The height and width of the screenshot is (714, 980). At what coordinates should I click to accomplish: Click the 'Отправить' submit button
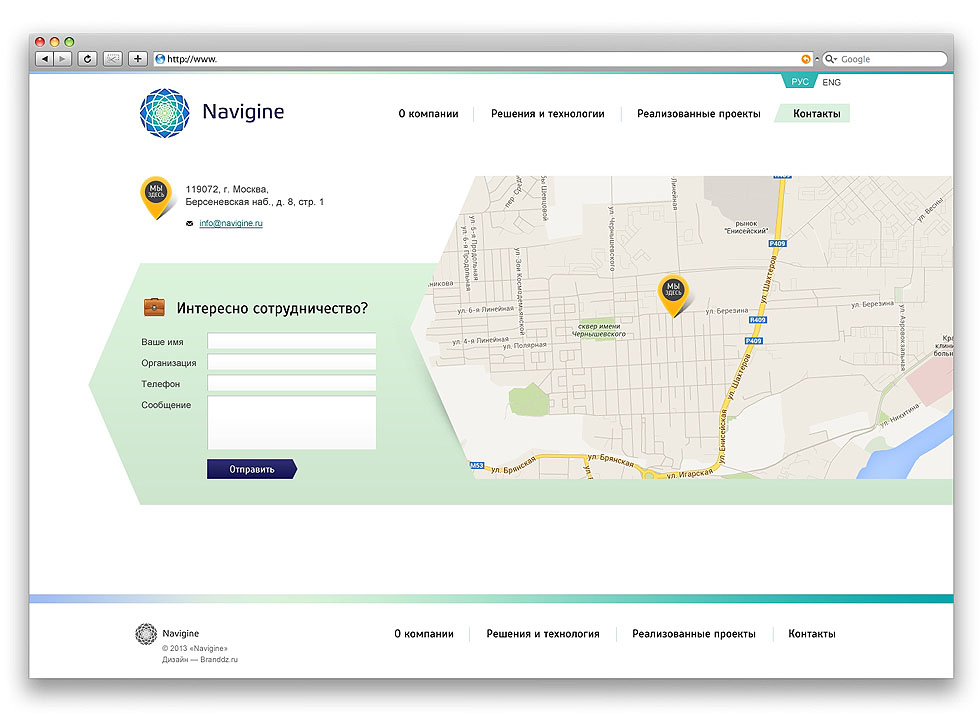pos(251,469)
